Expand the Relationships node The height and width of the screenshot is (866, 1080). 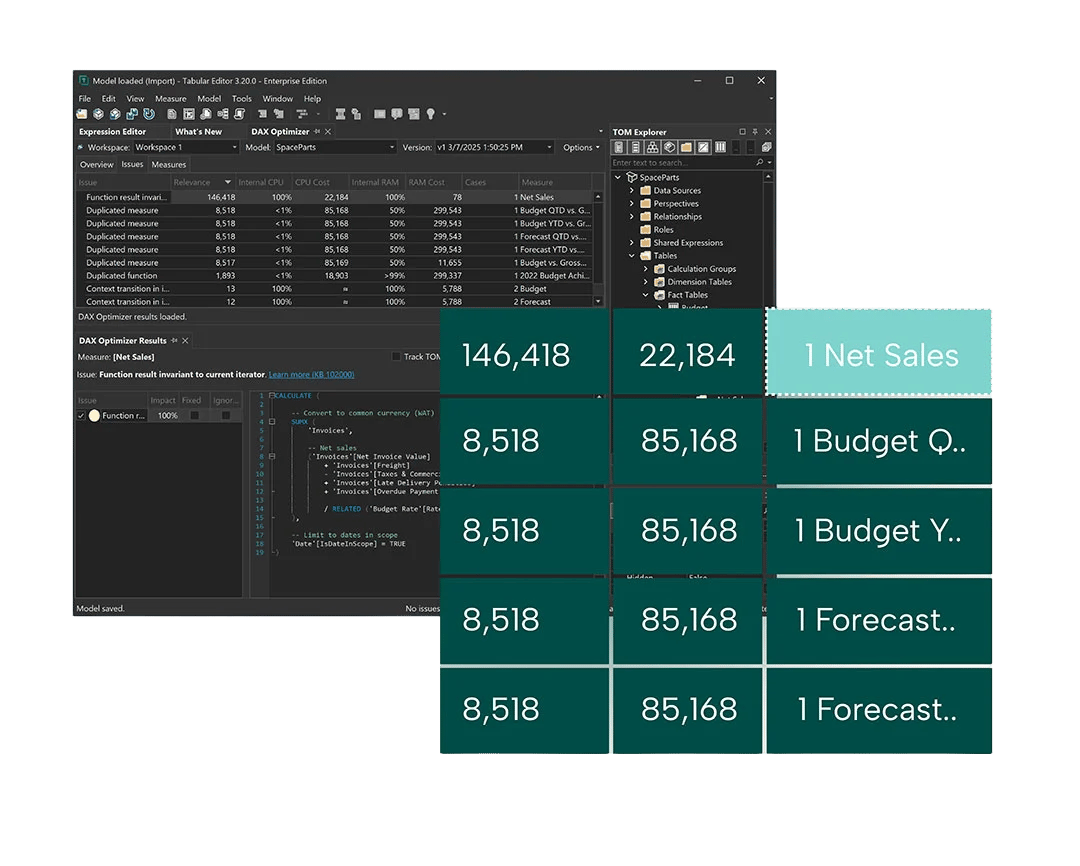tap(632, 216)
